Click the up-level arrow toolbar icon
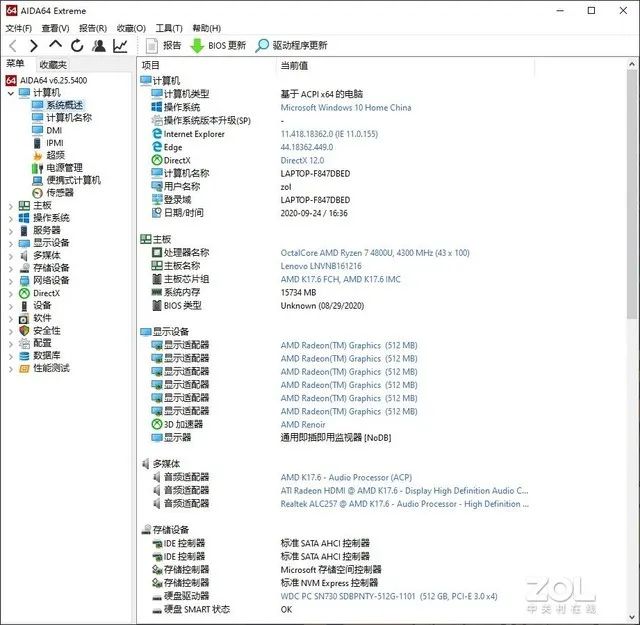Viewport: 640px width, 625px height. tap(56, 45)
